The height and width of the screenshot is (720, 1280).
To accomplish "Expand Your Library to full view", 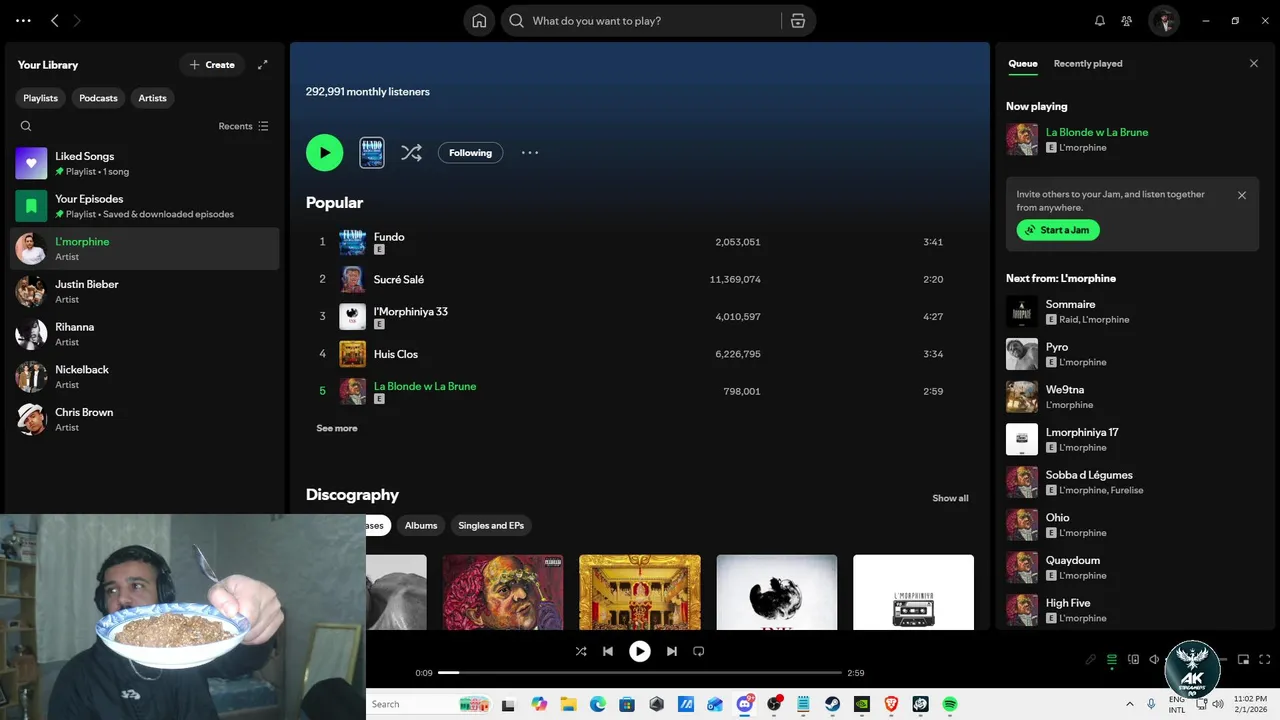I will click(x=263, y=65).
